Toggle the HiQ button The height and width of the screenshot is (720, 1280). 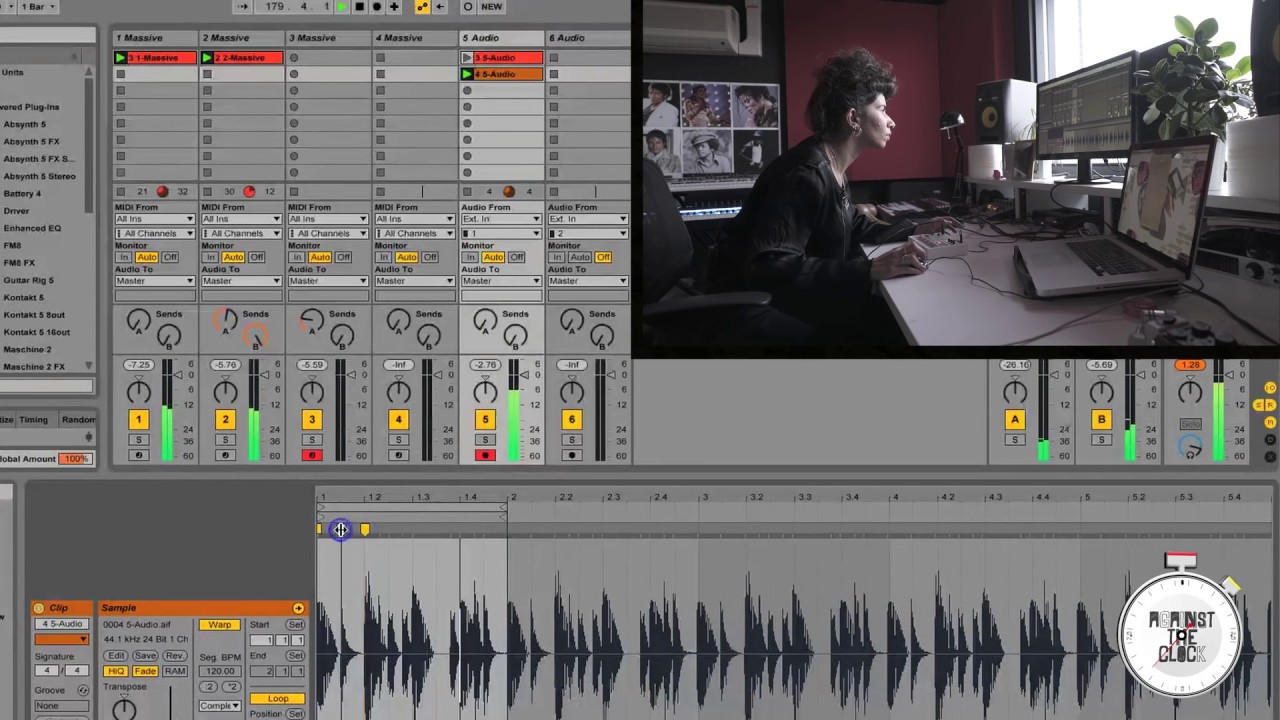pyautogui.click(x=116, y=671)
